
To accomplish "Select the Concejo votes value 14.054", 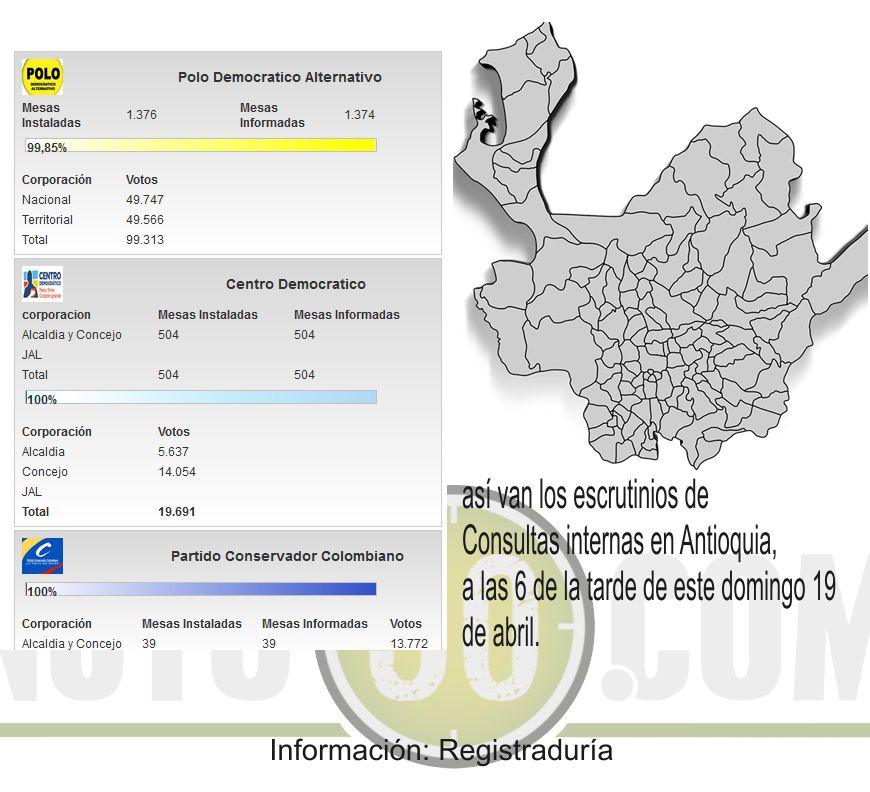I will click(177, 472).
